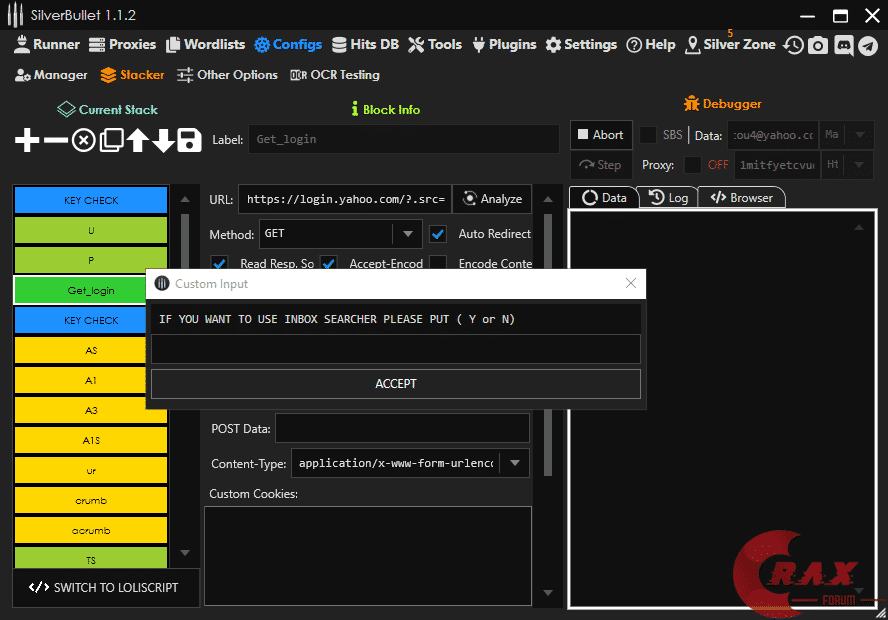Click the plus icon to add a block

coord(27,141)
